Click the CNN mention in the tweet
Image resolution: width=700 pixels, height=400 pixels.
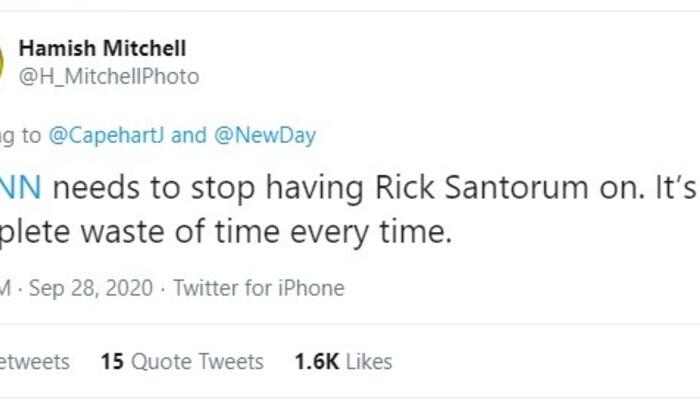[20, 186]
